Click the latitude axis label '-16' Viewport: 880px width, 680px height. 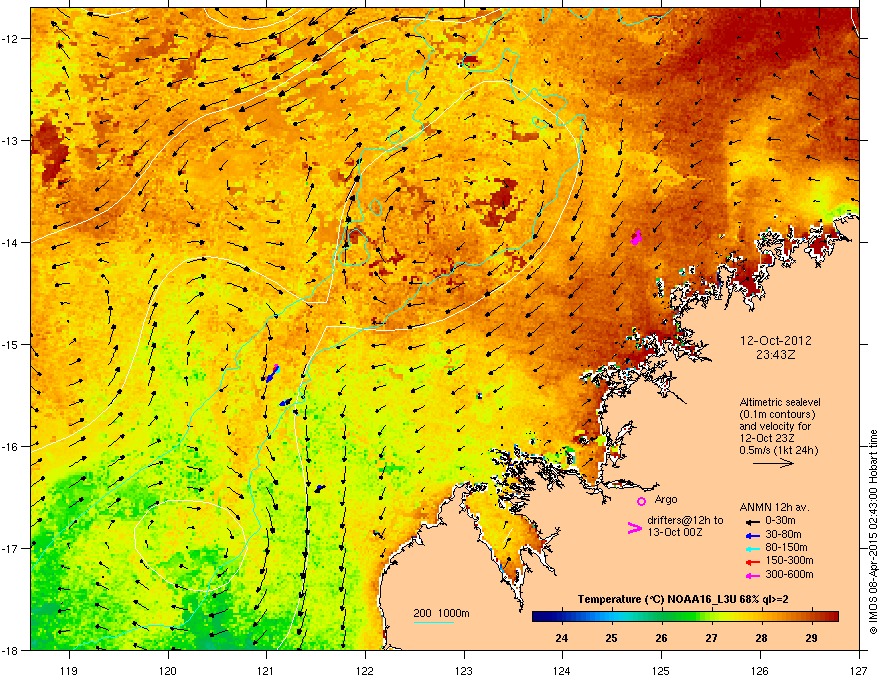click(10, 447)
